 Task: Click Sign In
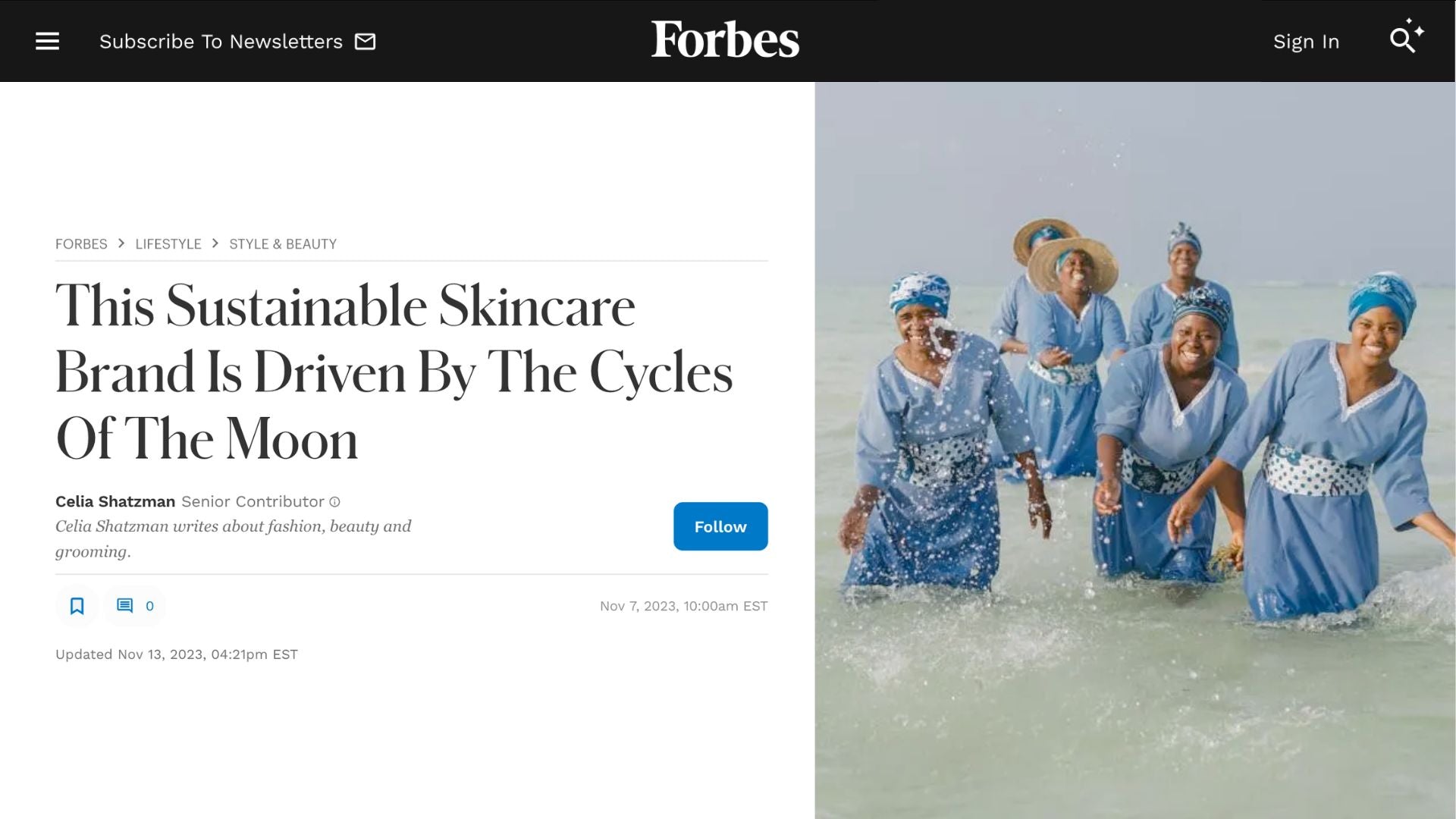click(1306, 42)
